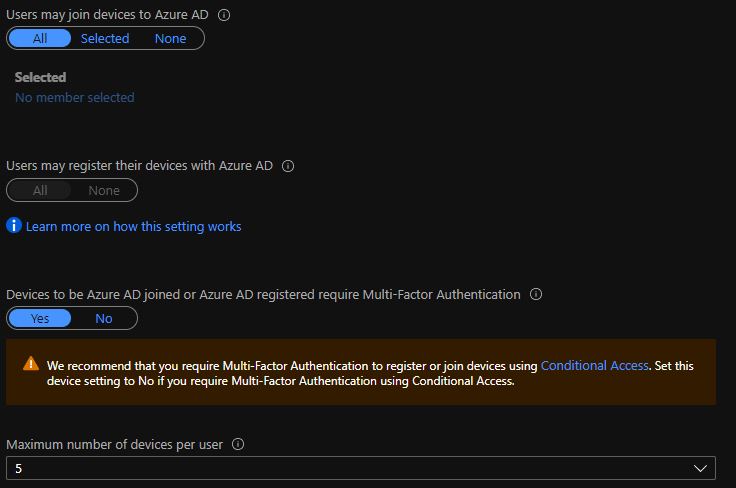
Task: Open the No member selected link
Action: pos(75,98)
